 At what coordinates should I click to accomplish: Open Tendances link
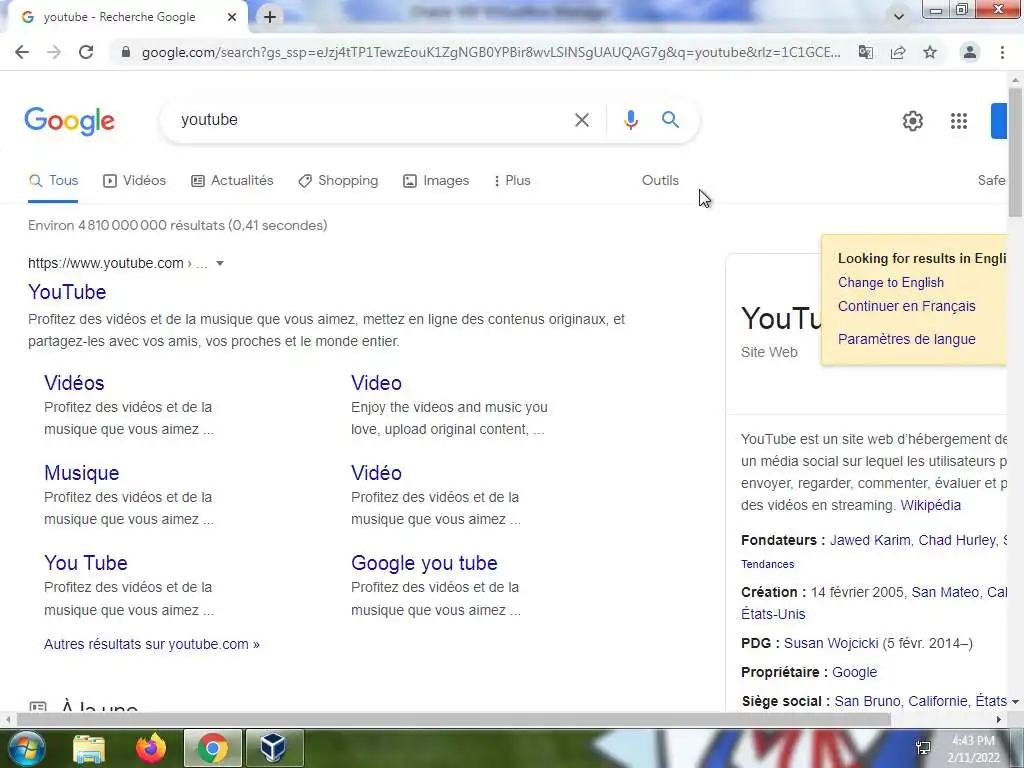[x=767, y=564]
